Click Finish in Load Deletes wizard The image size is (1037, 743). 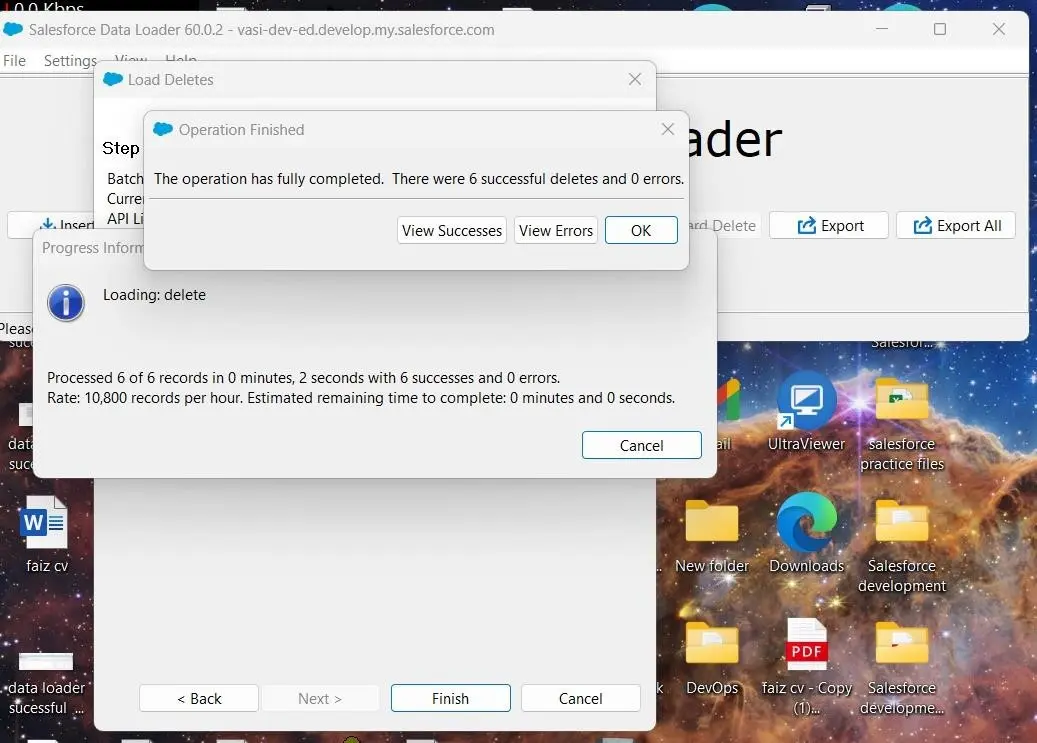point(450,698)
